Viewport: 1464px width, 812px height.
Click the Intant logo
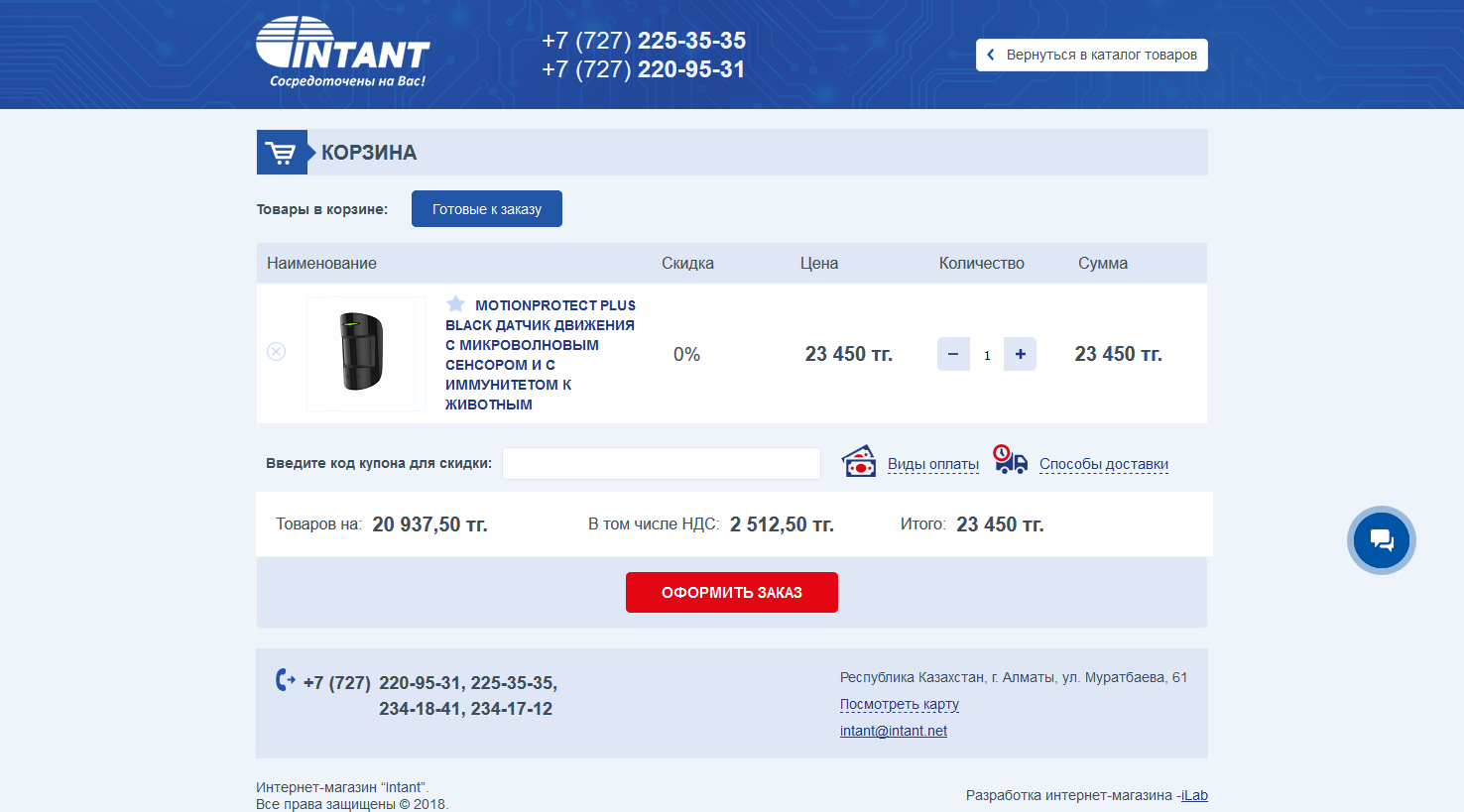point(342,52)
